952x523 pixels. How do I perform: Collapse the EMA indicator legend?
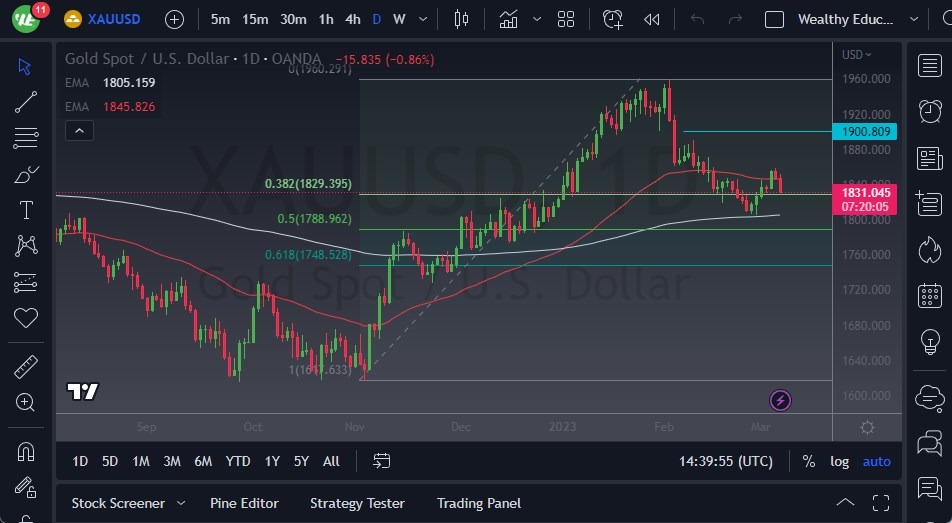click(x=79, y=130)
